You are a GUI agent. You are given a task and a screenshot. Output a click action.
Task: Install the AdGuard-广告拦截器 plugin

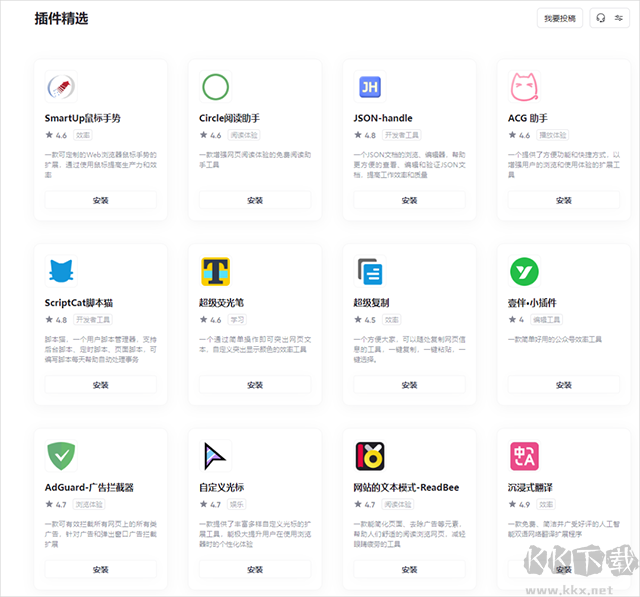point(100,569)
